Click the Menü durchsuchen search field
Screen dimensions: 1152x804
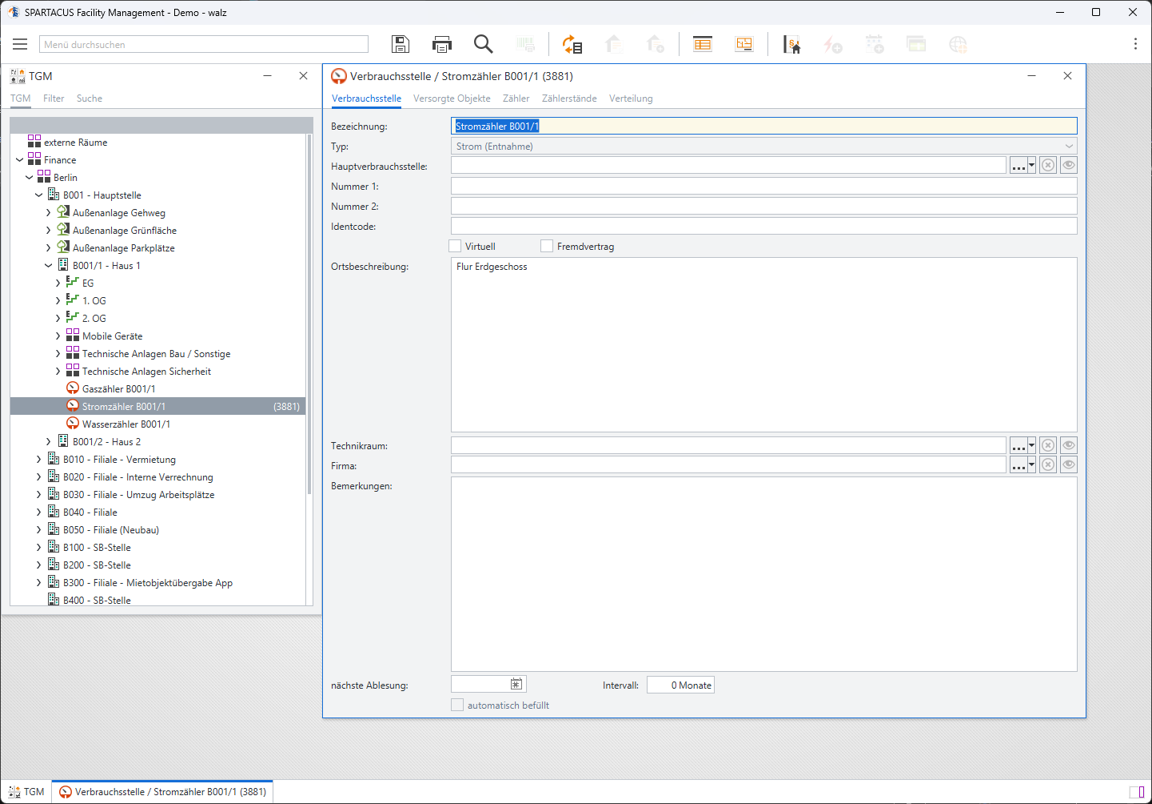pos(204,44)
